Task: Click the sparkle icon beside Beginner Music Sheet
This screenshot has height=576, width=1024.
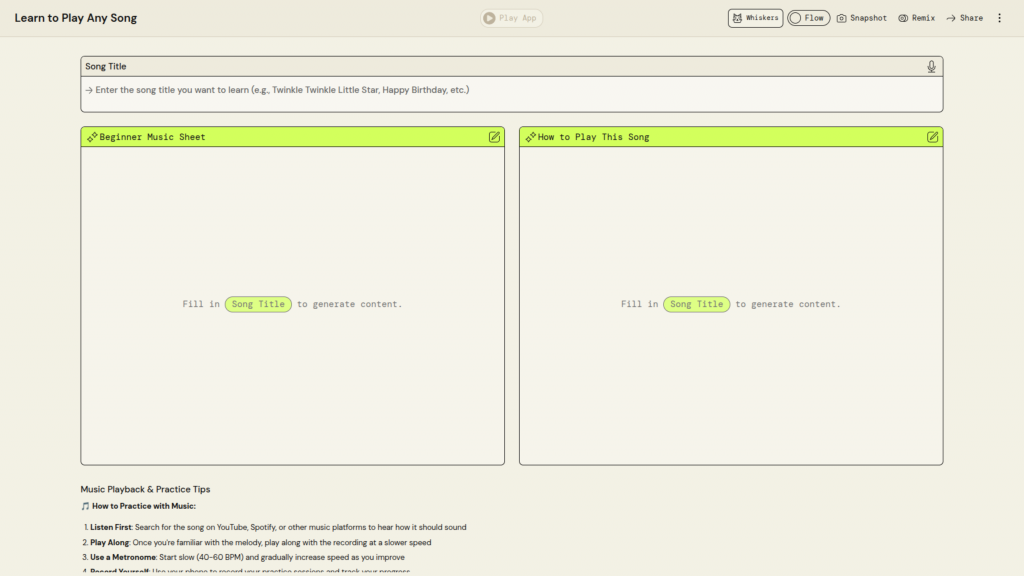Action: click(x=92, y=137)
